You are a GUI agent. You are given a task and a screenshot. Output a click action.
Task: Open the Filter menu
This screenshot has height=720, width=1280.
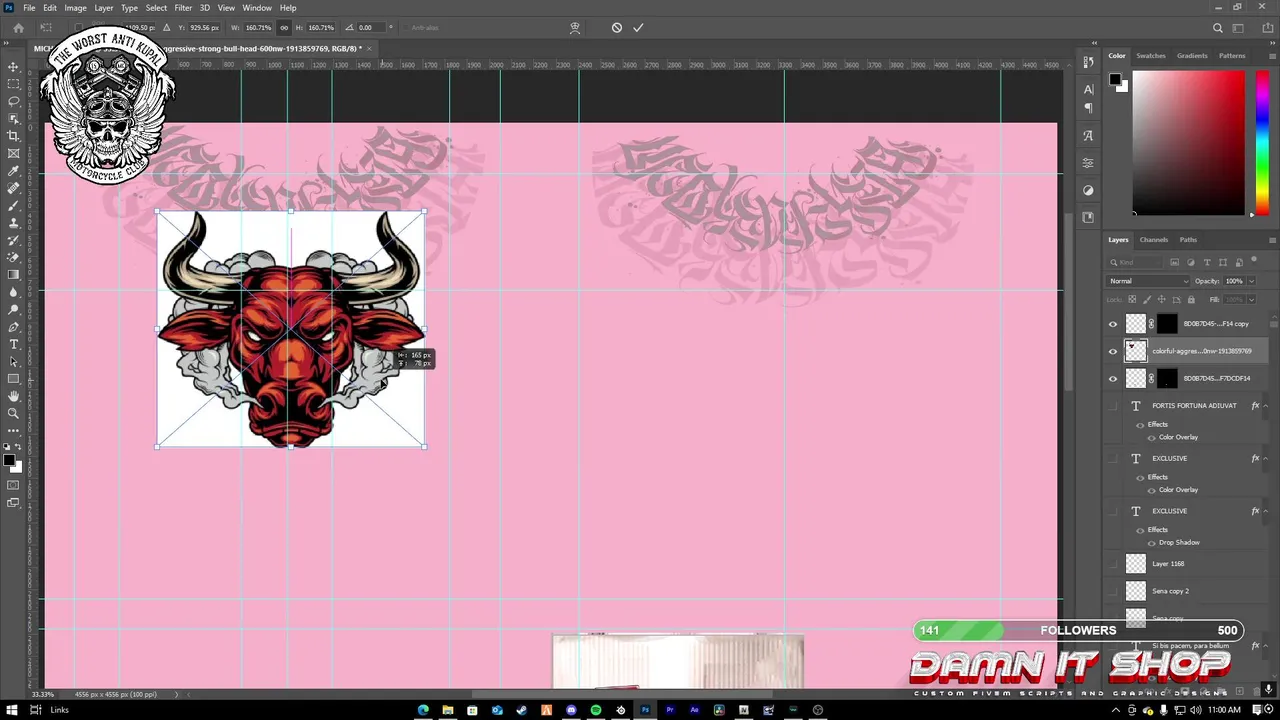tap(183, 8)
